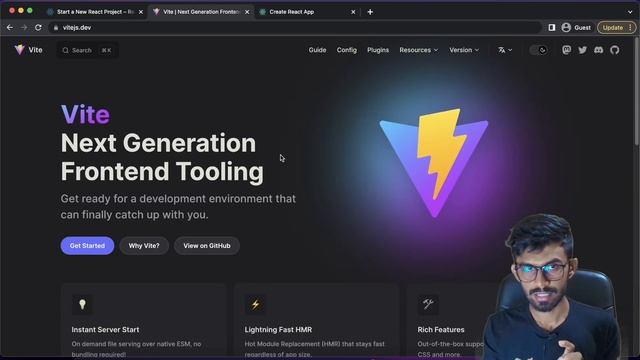Switch to the Create React App tab
This screenshot has width=640, height=360.
click(x=308, y=12)
